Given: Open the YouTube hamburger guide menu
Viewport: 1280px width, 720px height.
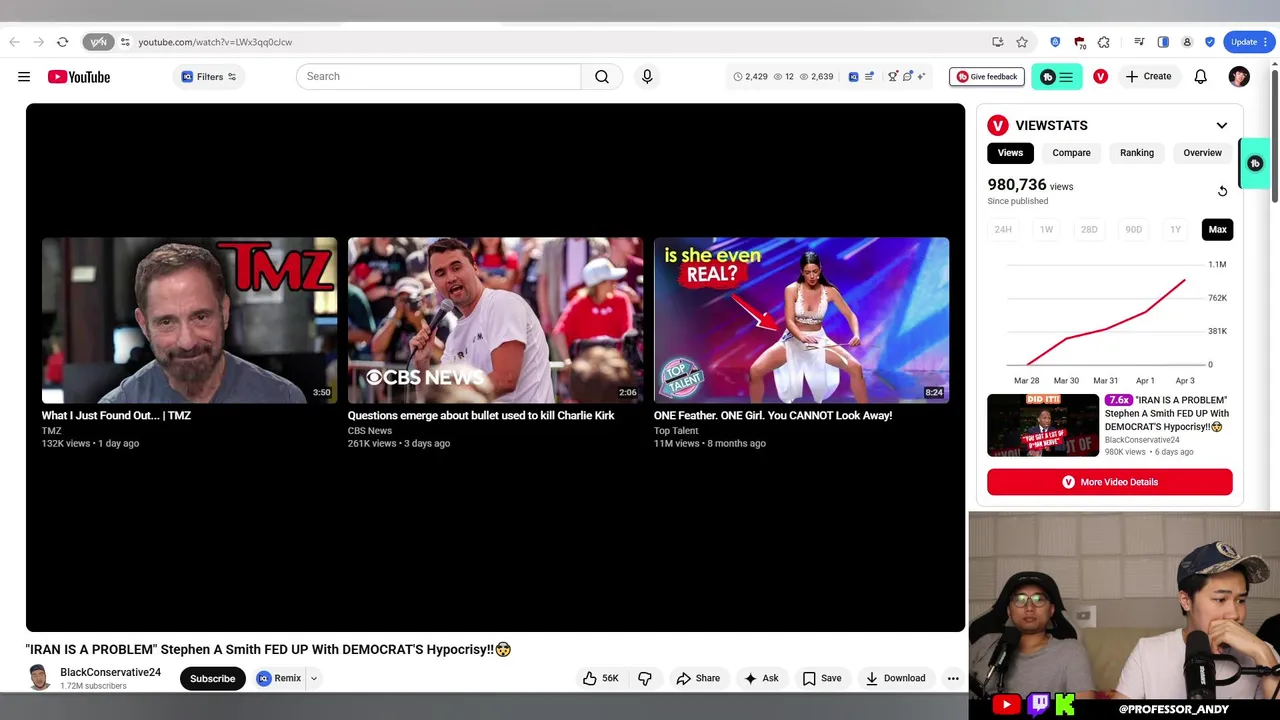Looking at the screenshot, I should click(24, 77).
